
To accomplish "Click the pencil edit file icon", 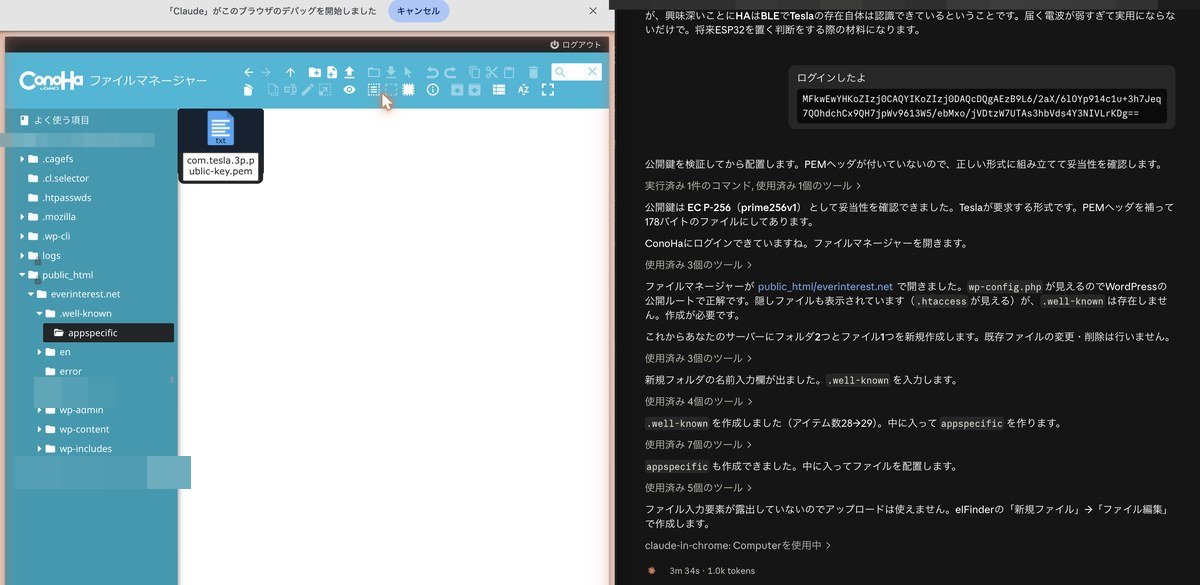I will click(x=307, y=90).
